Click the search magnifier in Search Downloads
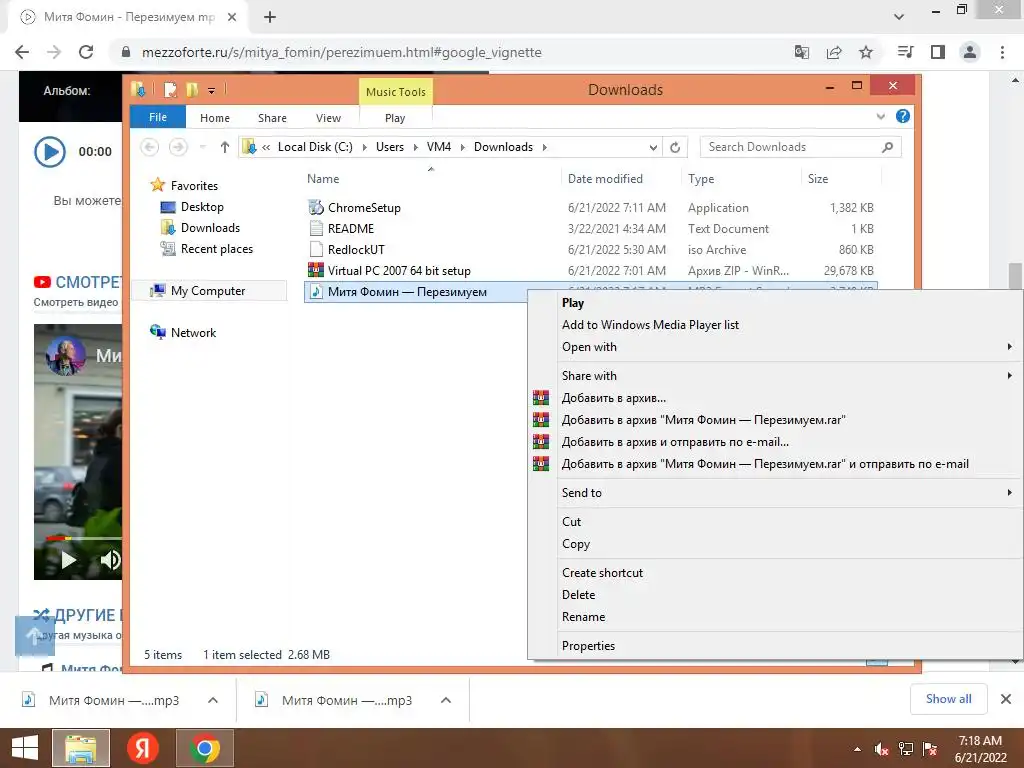The width and height of the screenshot is (1024, 768). (887, 148)
